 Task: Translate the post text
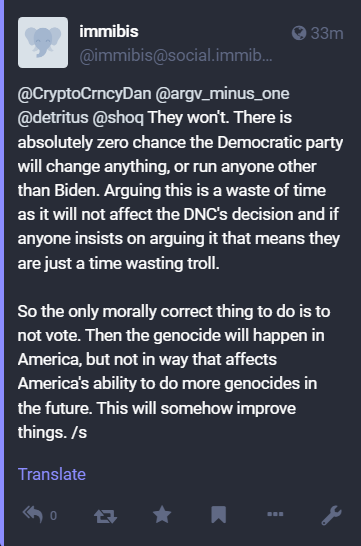pyautogui.click(x=52, y=474)
